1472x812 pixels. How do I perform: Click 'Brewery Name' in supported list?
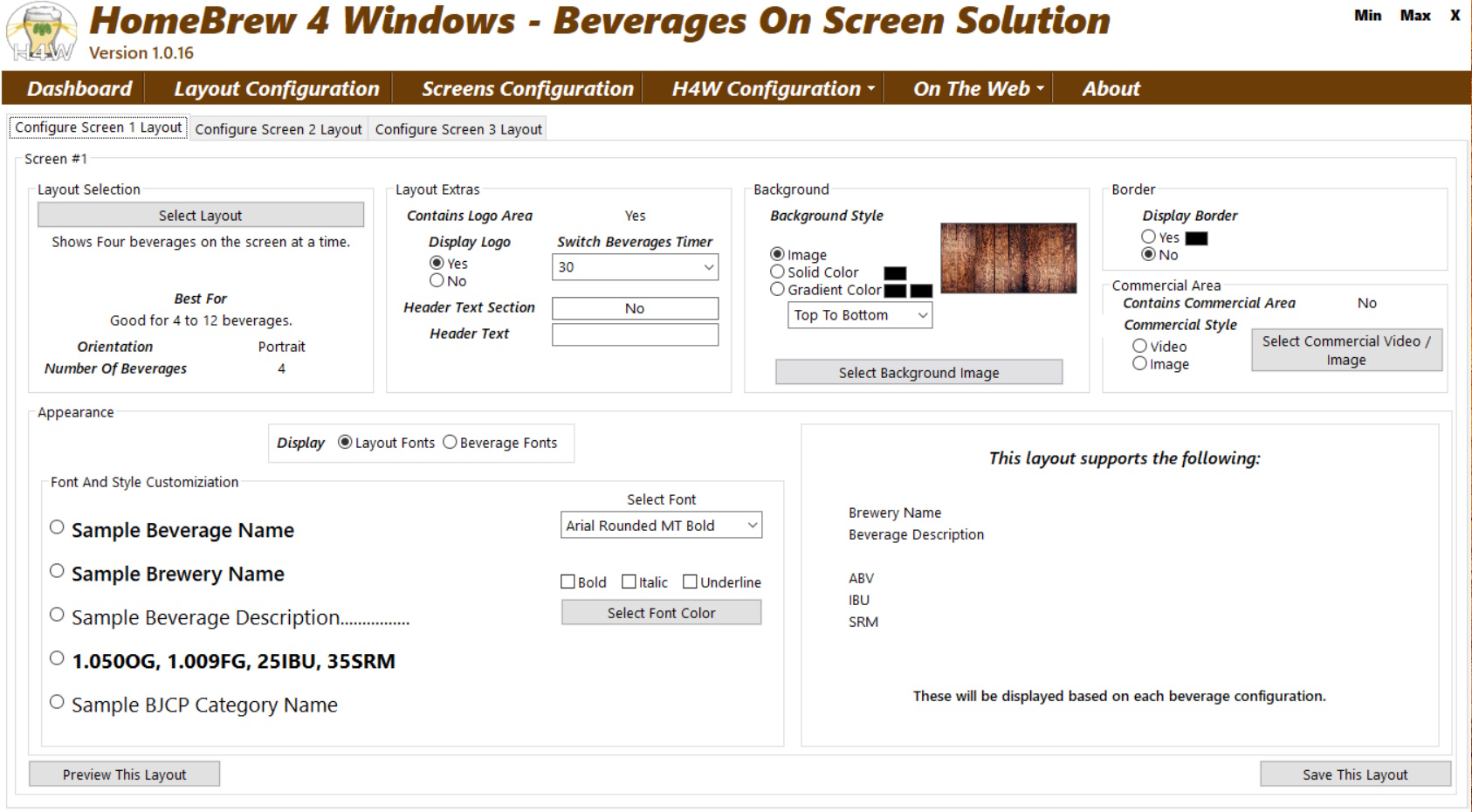895,513
